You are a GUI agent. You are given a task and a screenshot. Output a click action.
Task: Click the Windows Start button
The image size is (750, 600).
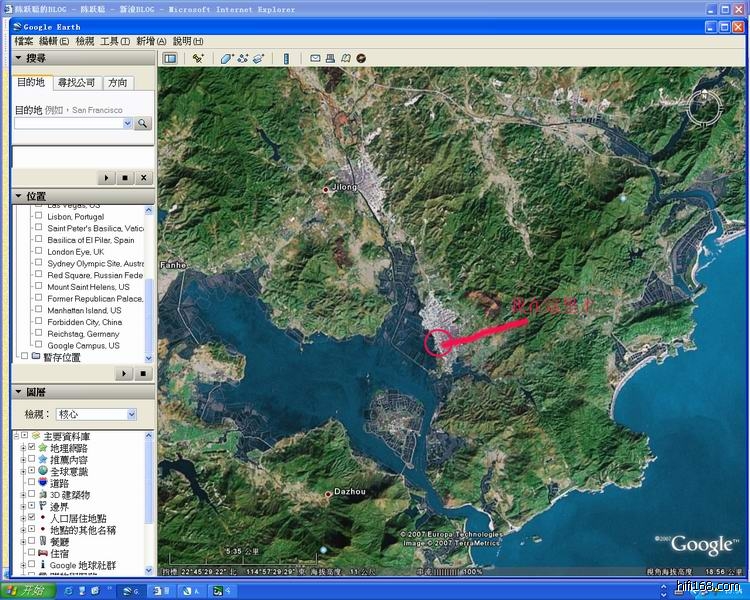click(28, 591)
